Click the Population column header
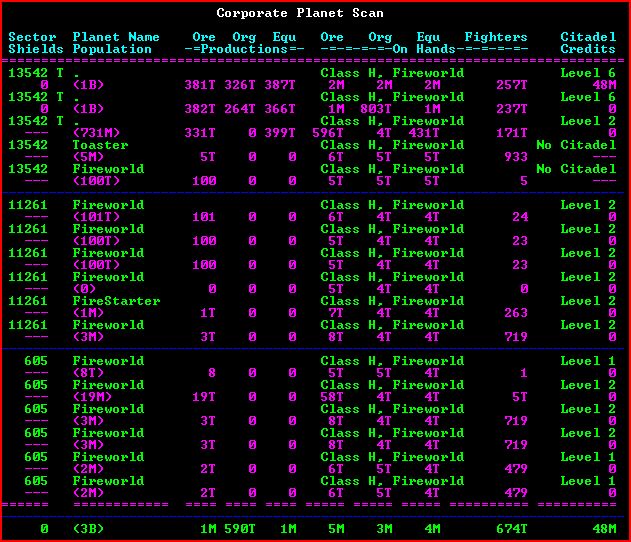 [x=112, y=49]
